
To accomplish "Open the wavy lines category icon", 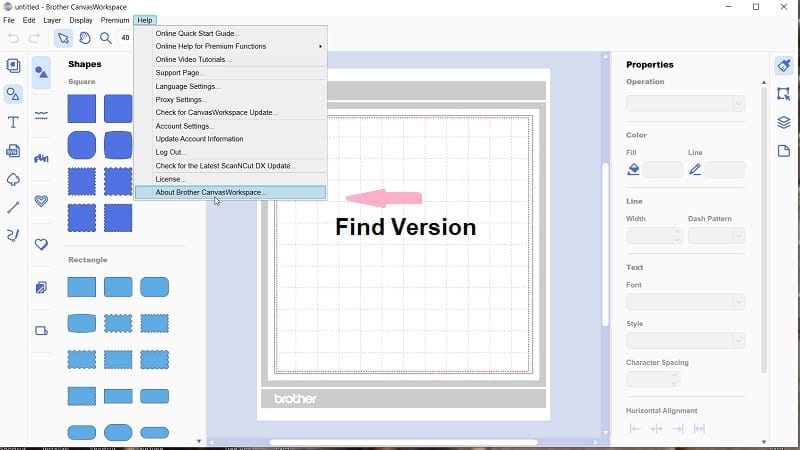I will point(41,115).
